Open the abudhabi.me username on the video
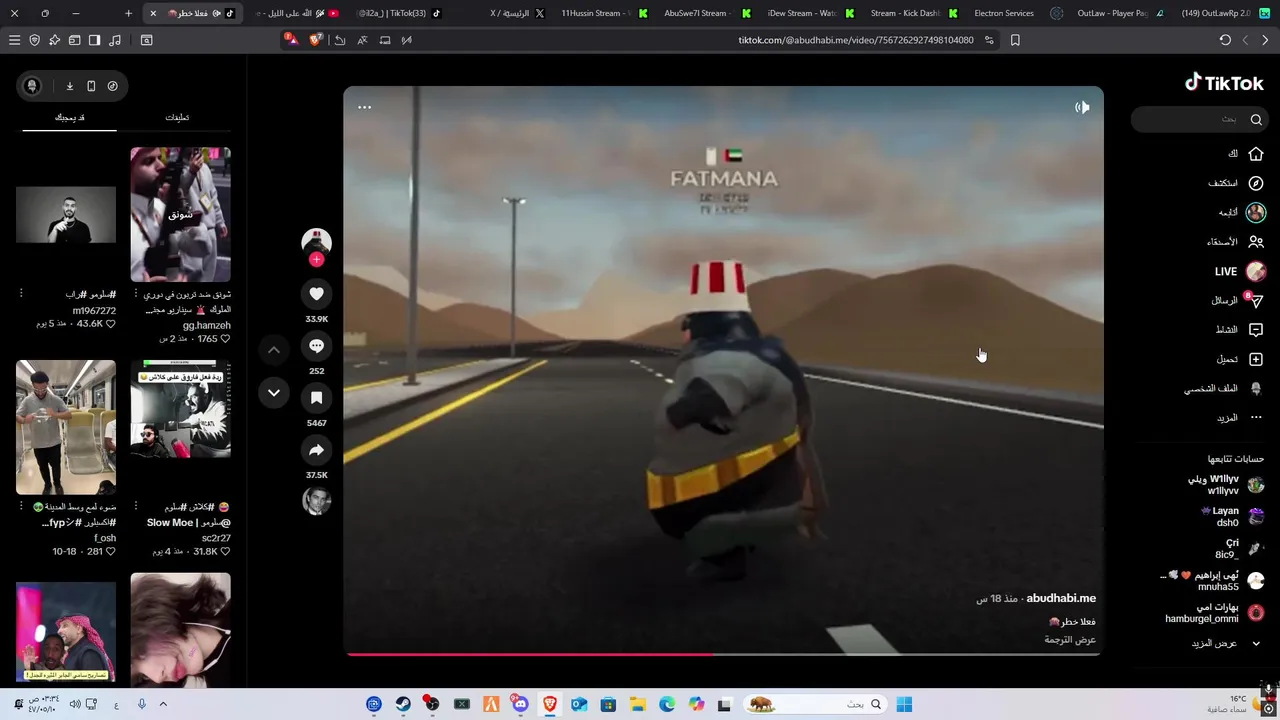Image resolution: width=1280 pixels, height=720 pixels. point(1061,598)
